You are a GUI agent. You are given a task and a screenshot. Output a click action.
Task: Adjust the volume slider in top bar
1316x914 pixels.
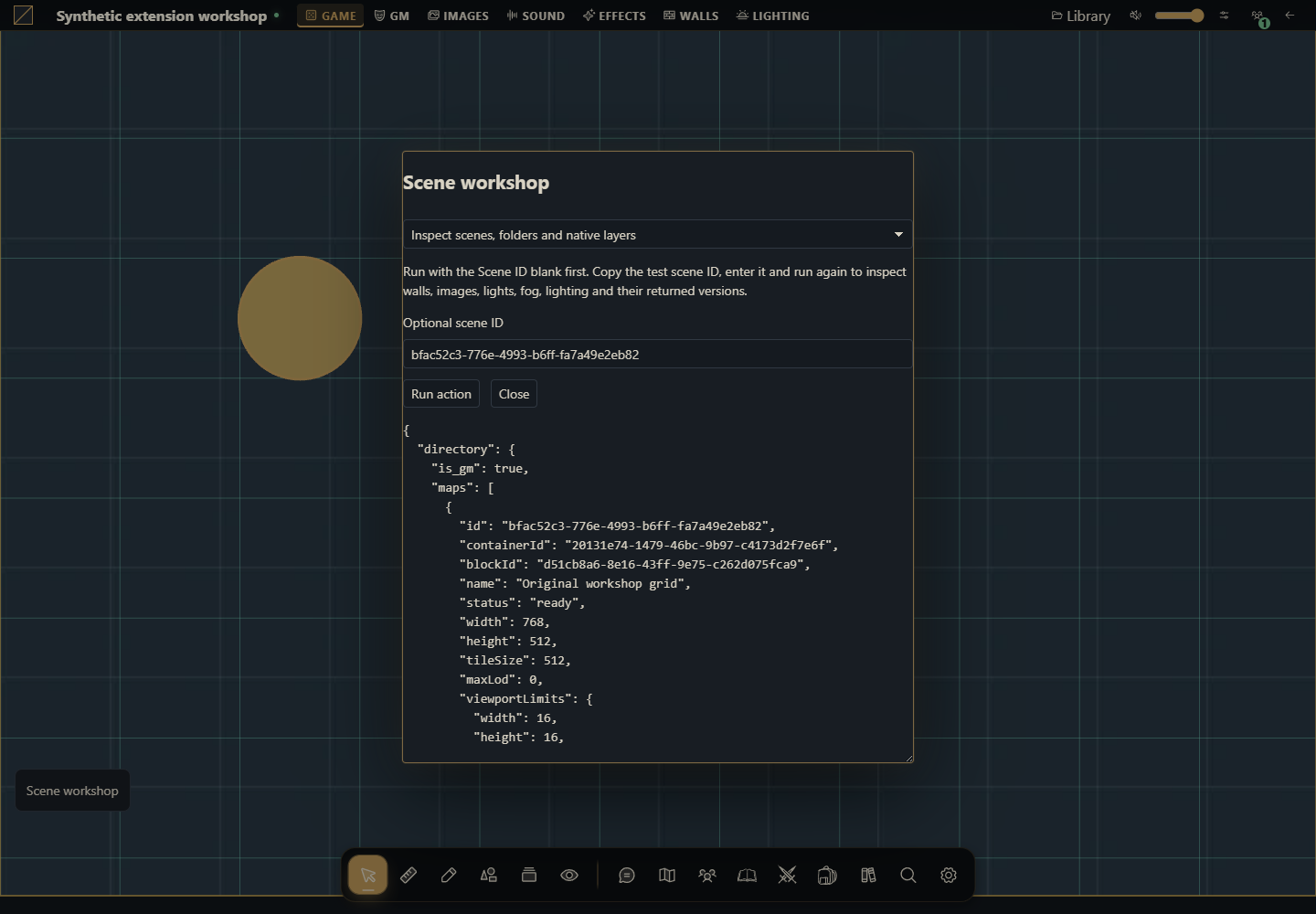[x=1180, y=16]
